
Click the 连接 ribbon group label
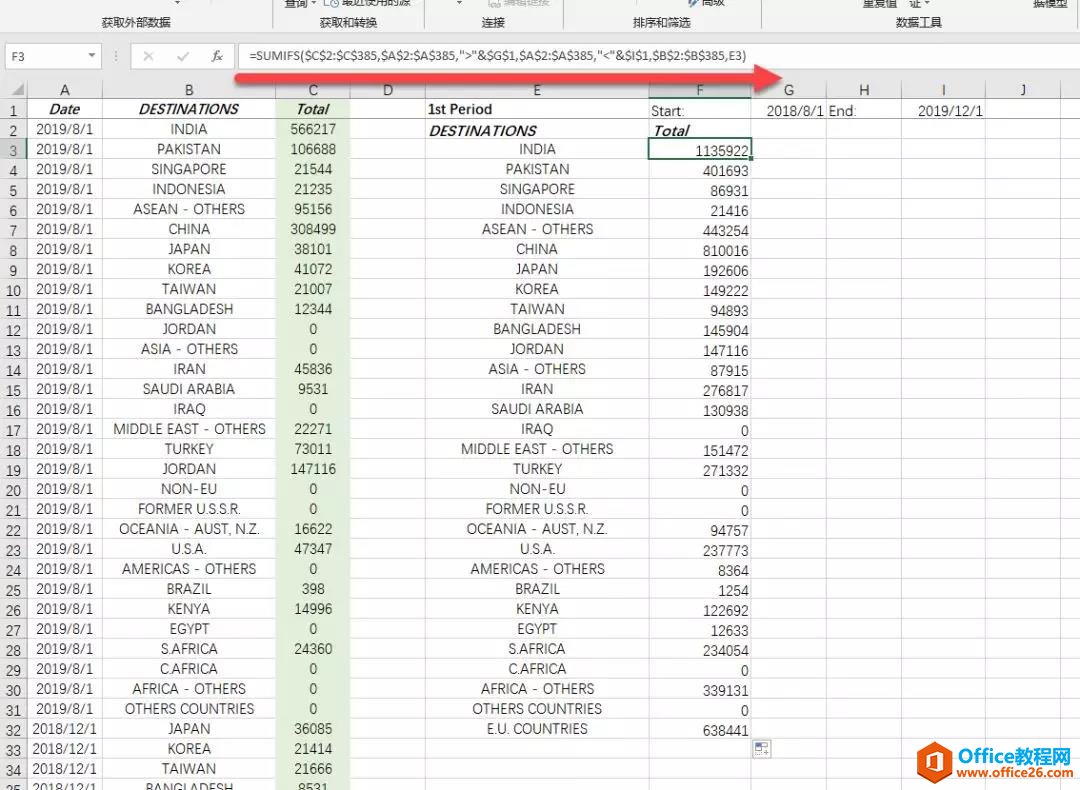tap(493, 22)
